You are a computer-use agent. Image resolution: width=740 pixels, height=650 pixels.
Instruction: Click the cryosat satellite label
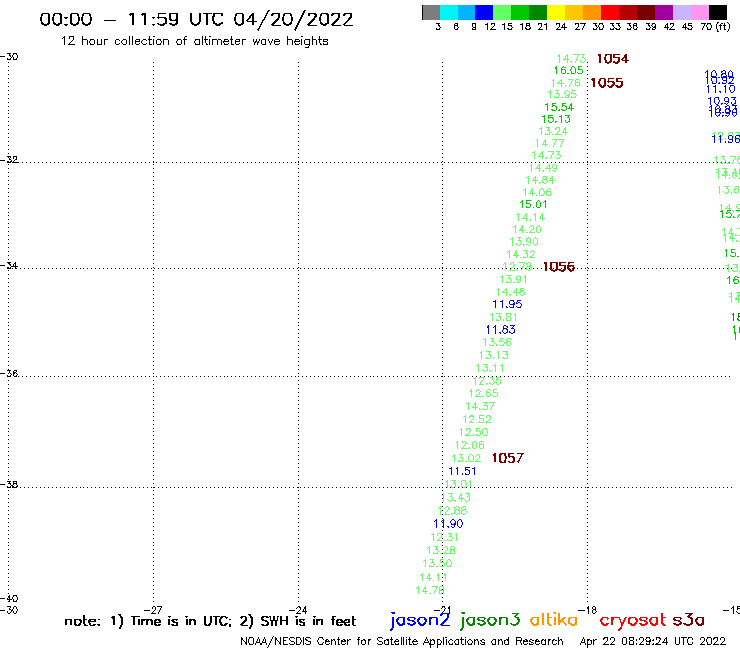tap(632, 620)
